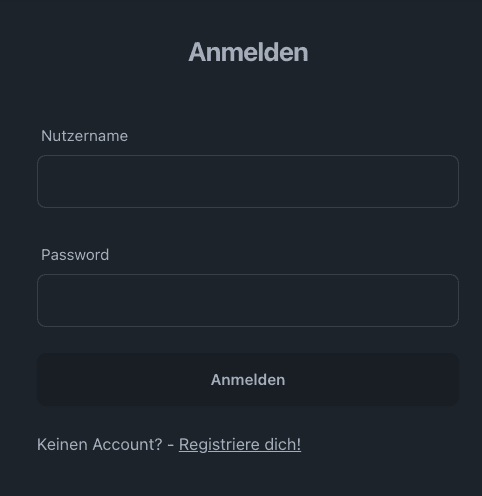482x496 pixels.
Task: Click the Nutzername label
Action: pyautogui.click(x=84, y=136)
